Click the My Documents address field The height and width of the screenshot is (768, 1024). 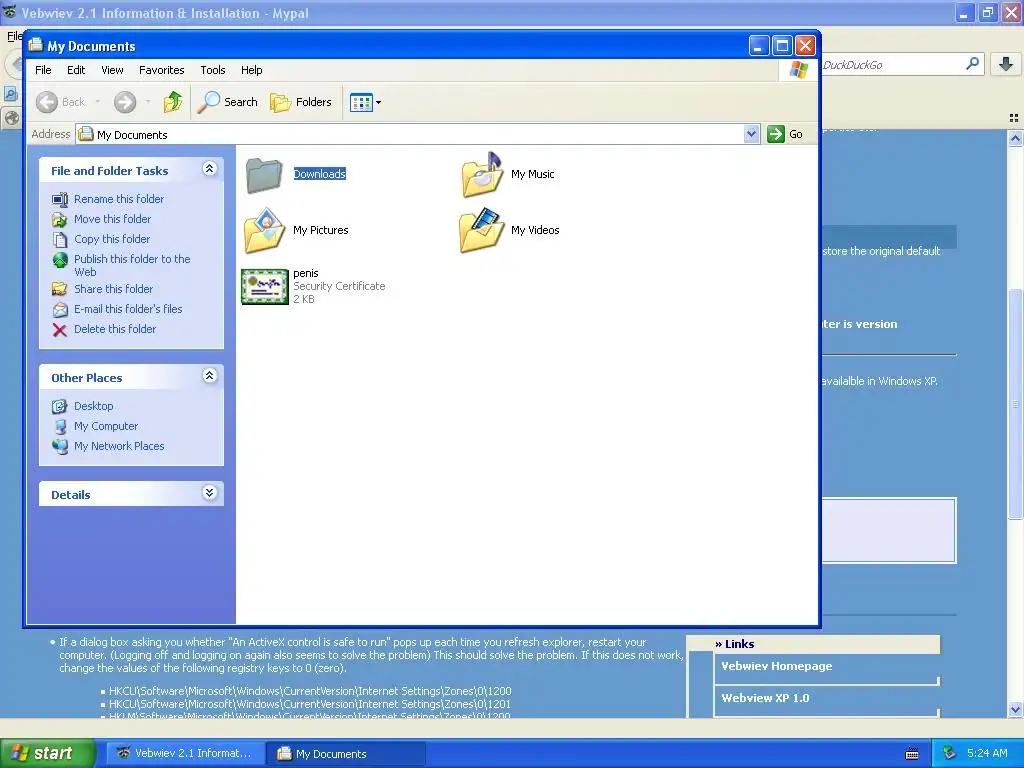point(410,135)
